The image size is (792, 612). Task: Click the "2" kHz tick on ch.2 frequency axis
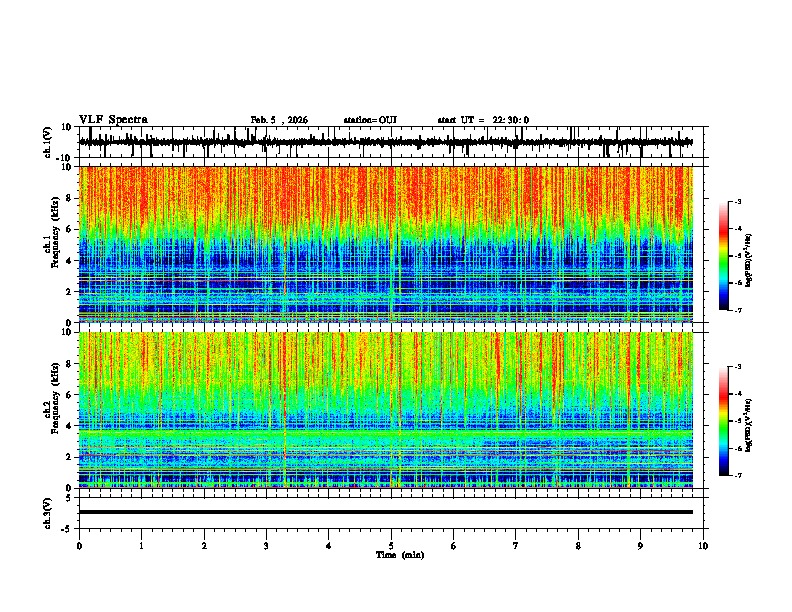coord(69,457)
